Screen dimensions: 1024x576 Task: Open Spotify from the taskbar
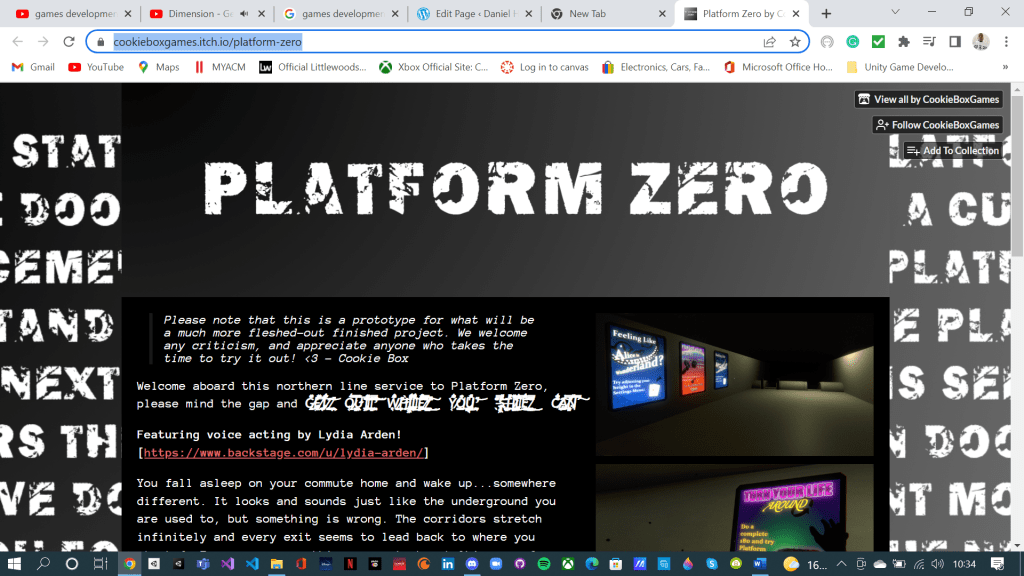pyautogui.click(x=544, y=564)
